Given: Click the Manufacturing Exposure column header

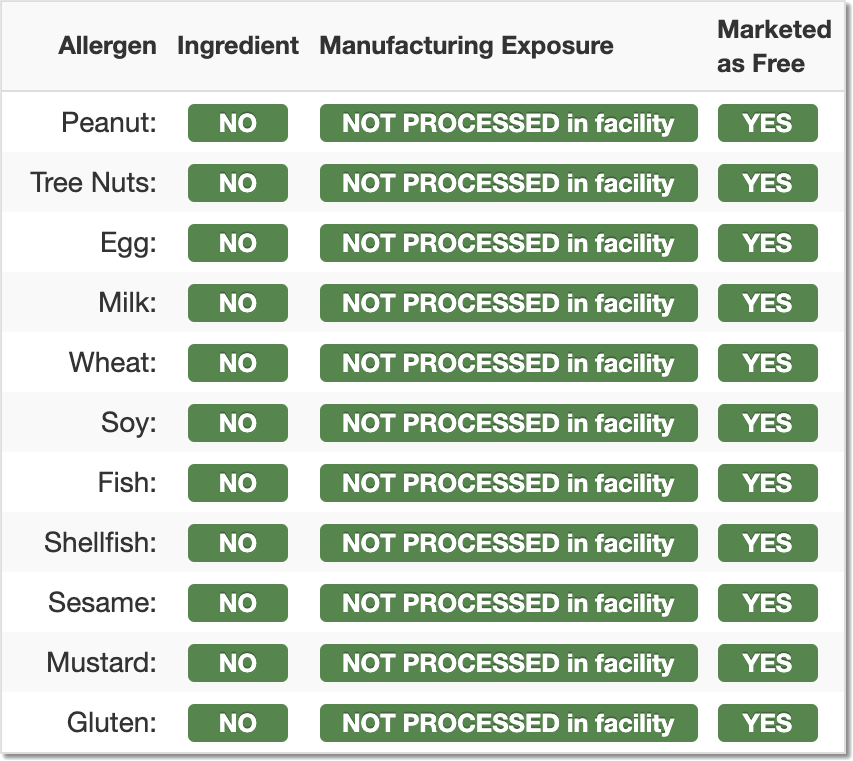Looking at the screenshot, I should tap(466, 46).
